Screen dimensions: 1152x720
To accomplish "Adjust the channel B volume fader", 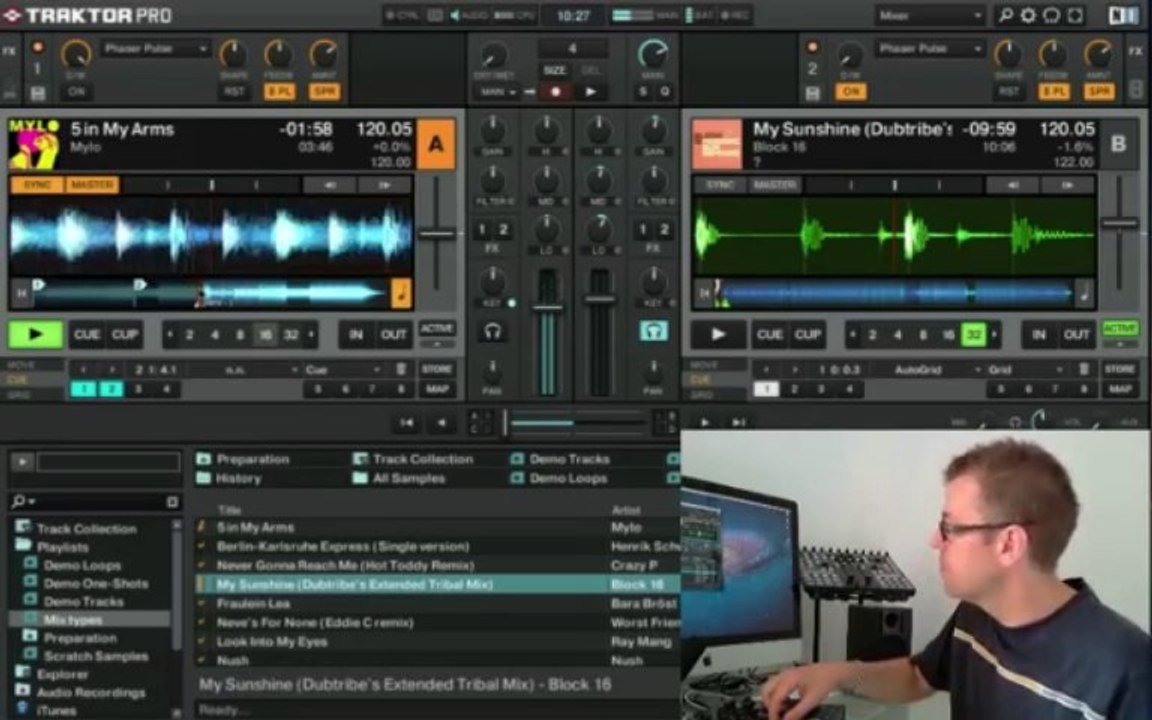I will (600, 299).
